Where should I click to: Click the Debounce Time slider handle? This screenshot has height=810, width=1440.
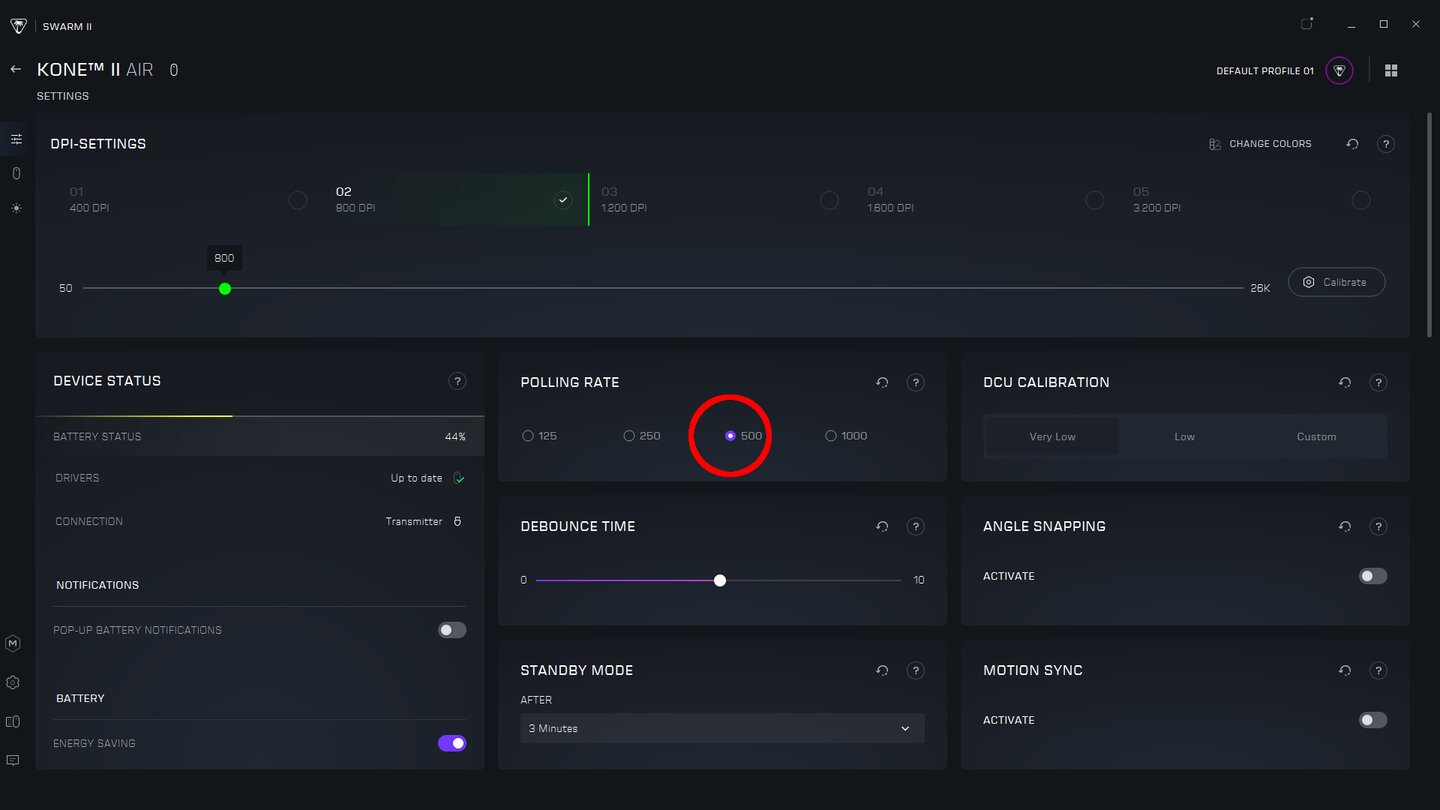coord(720,580)
